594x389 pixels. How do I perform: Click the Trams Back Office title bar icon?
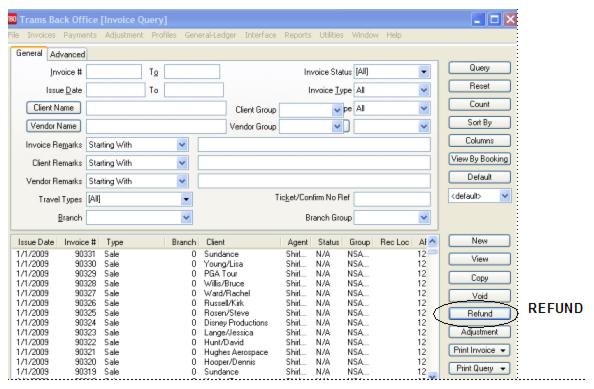tap(13, 19)
